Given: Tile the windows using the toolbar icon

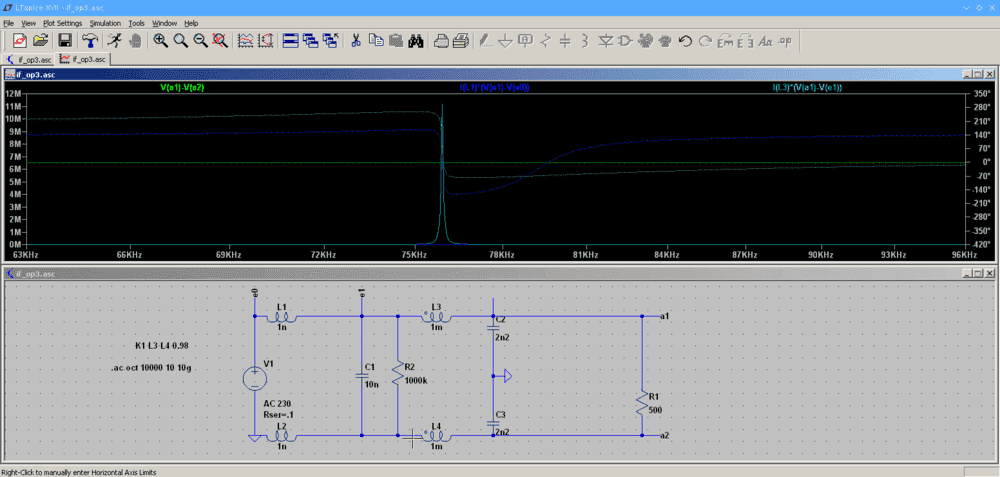Looking at the screenshot, I should [290, 41].
